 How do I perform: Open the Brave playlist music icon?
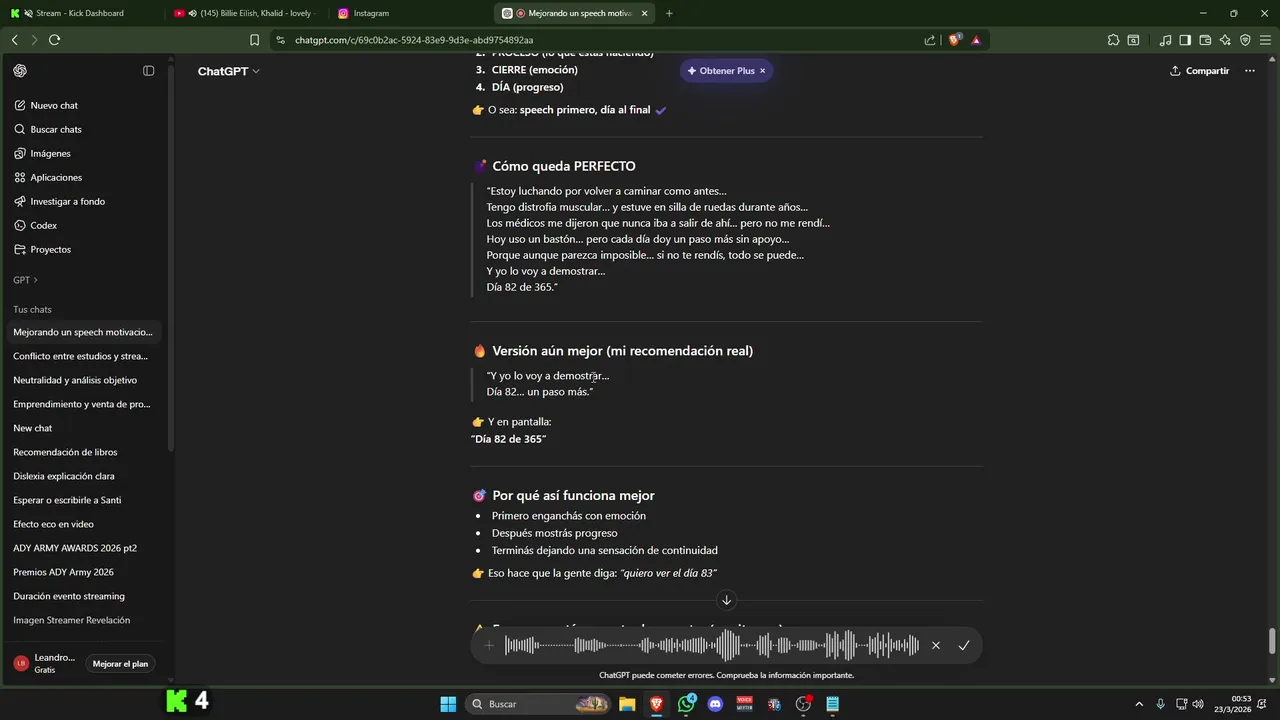[1165, 40]
